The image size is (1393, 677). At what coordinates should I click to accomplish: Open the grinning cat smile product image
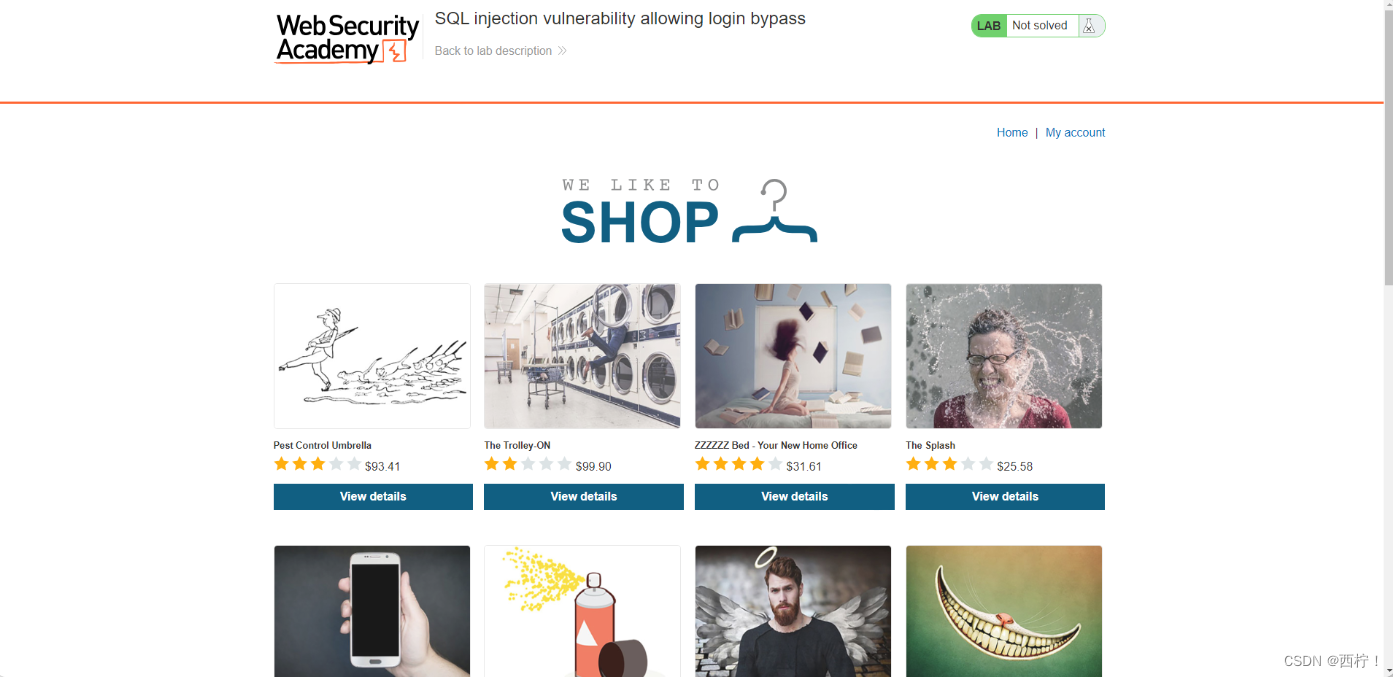click(1004, 611)
